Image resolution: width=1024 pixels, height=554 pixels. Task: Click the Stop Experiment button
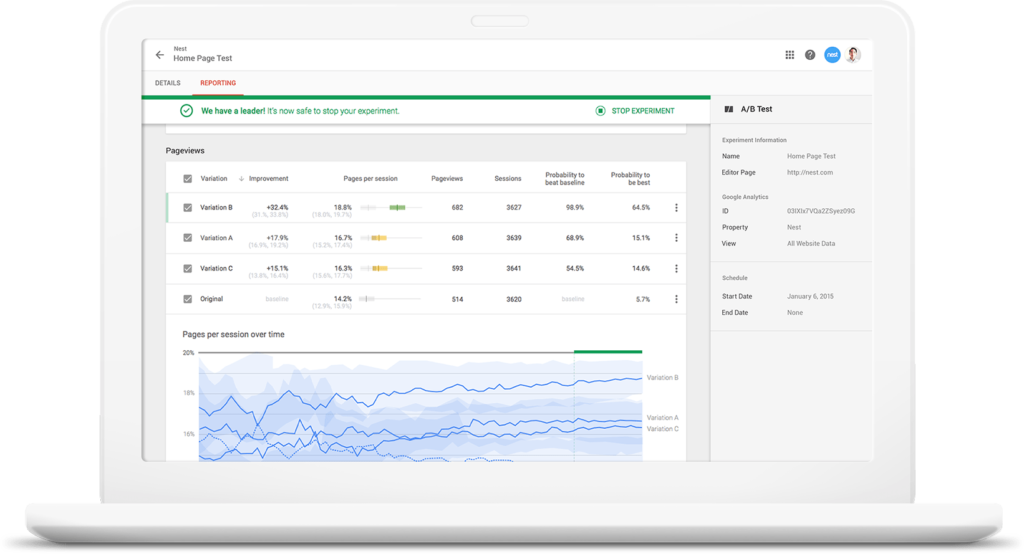tap(635, 111)
